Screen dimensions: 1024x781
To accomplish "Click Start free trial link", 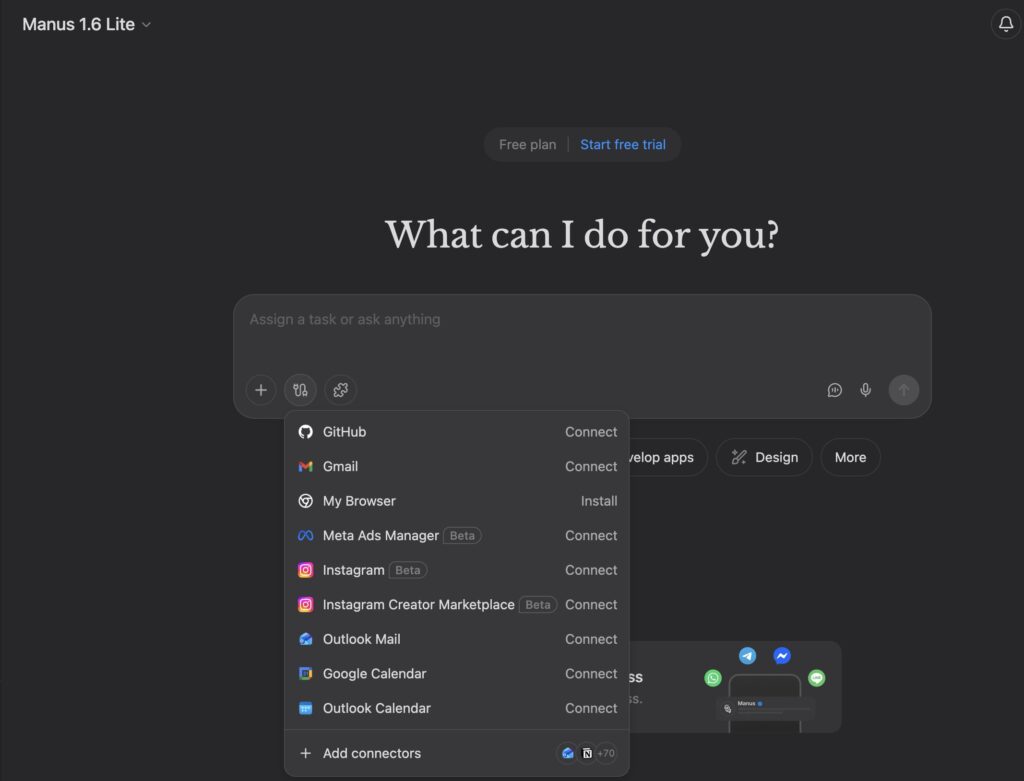I will point(622,145).
